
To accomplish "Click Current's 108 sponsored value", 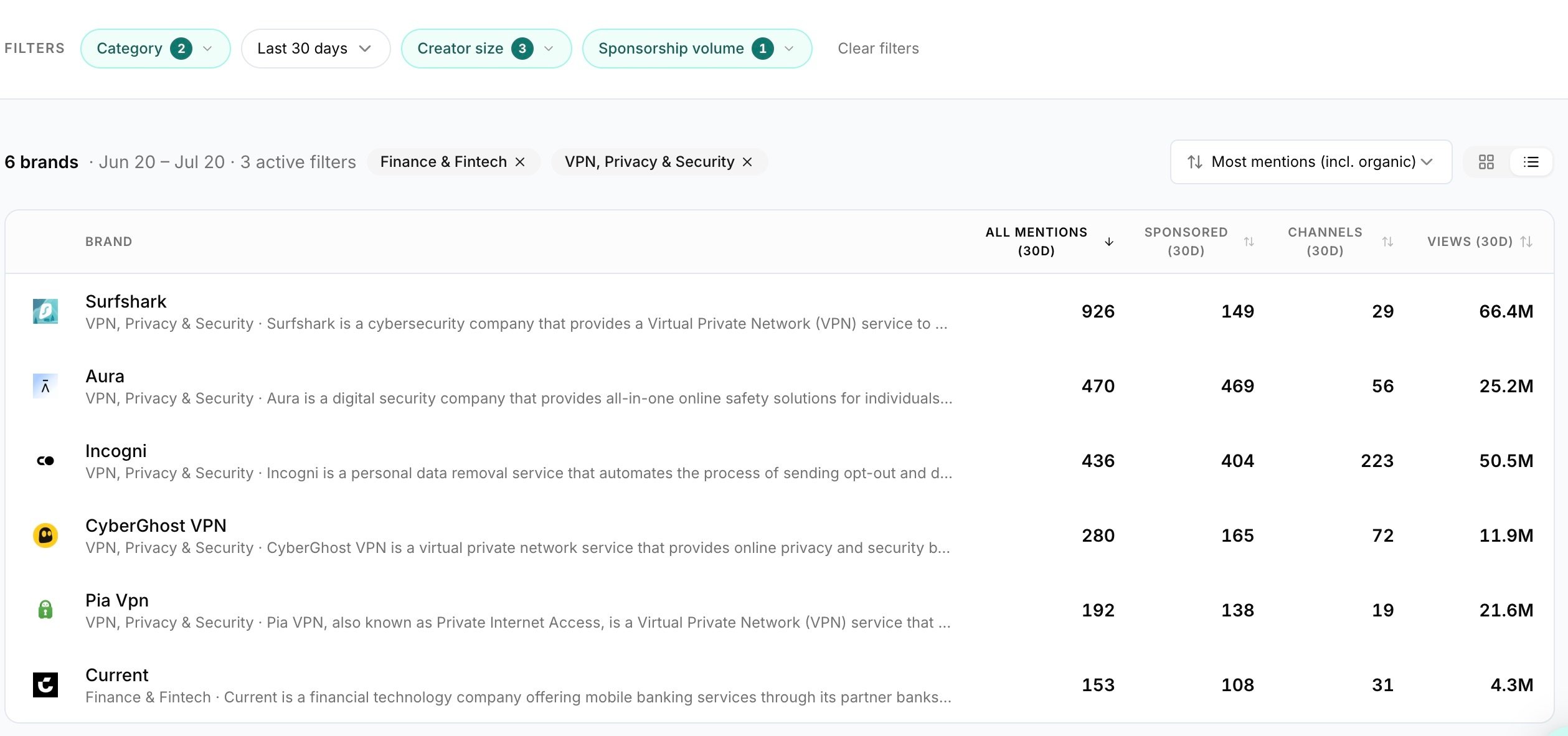I will tap(1237, 685).
